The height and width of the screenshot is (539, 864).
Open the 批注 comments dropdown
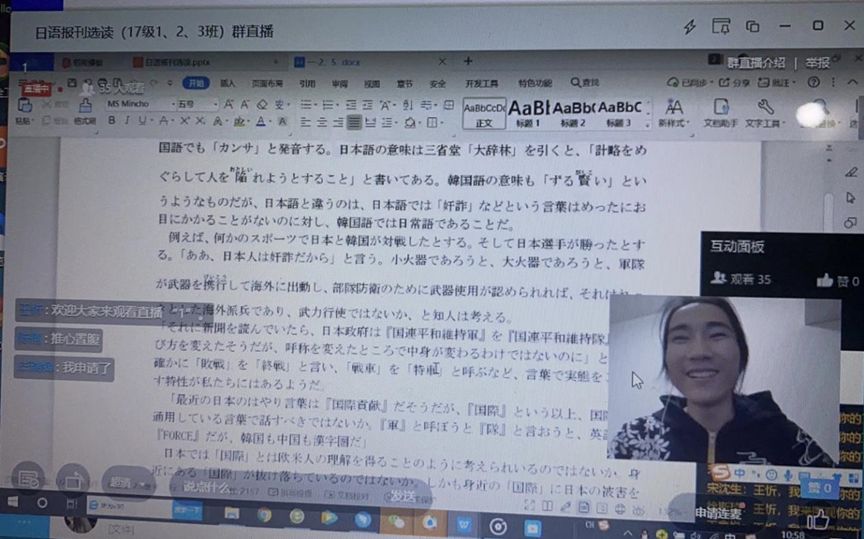pos(777,83)
